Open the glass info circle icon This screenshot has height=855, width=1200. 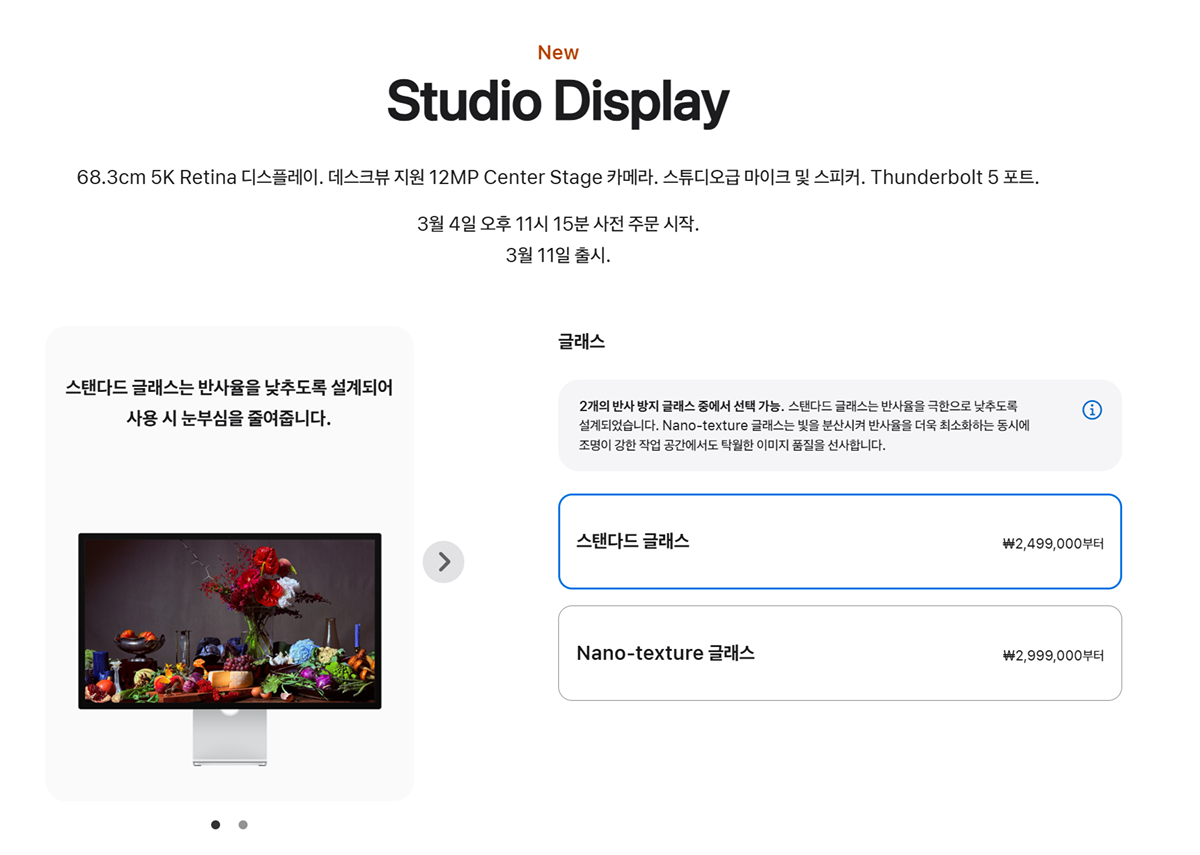pyautogui.click(x=1092, y=410)
